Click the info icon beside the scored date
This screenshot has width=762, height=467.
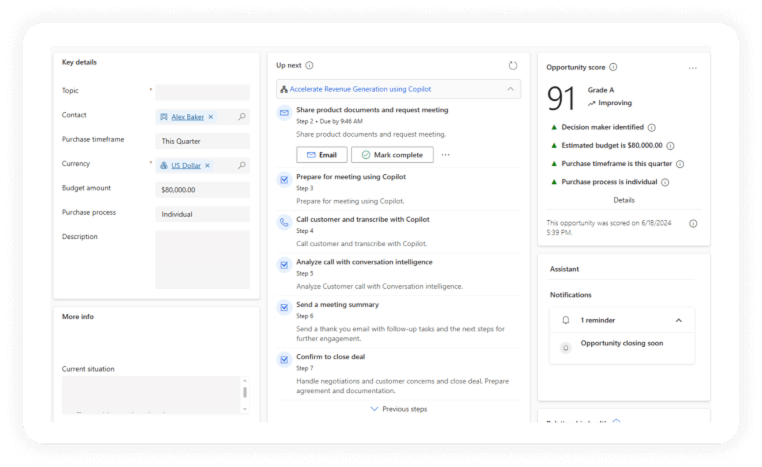[x=693, y=224]
